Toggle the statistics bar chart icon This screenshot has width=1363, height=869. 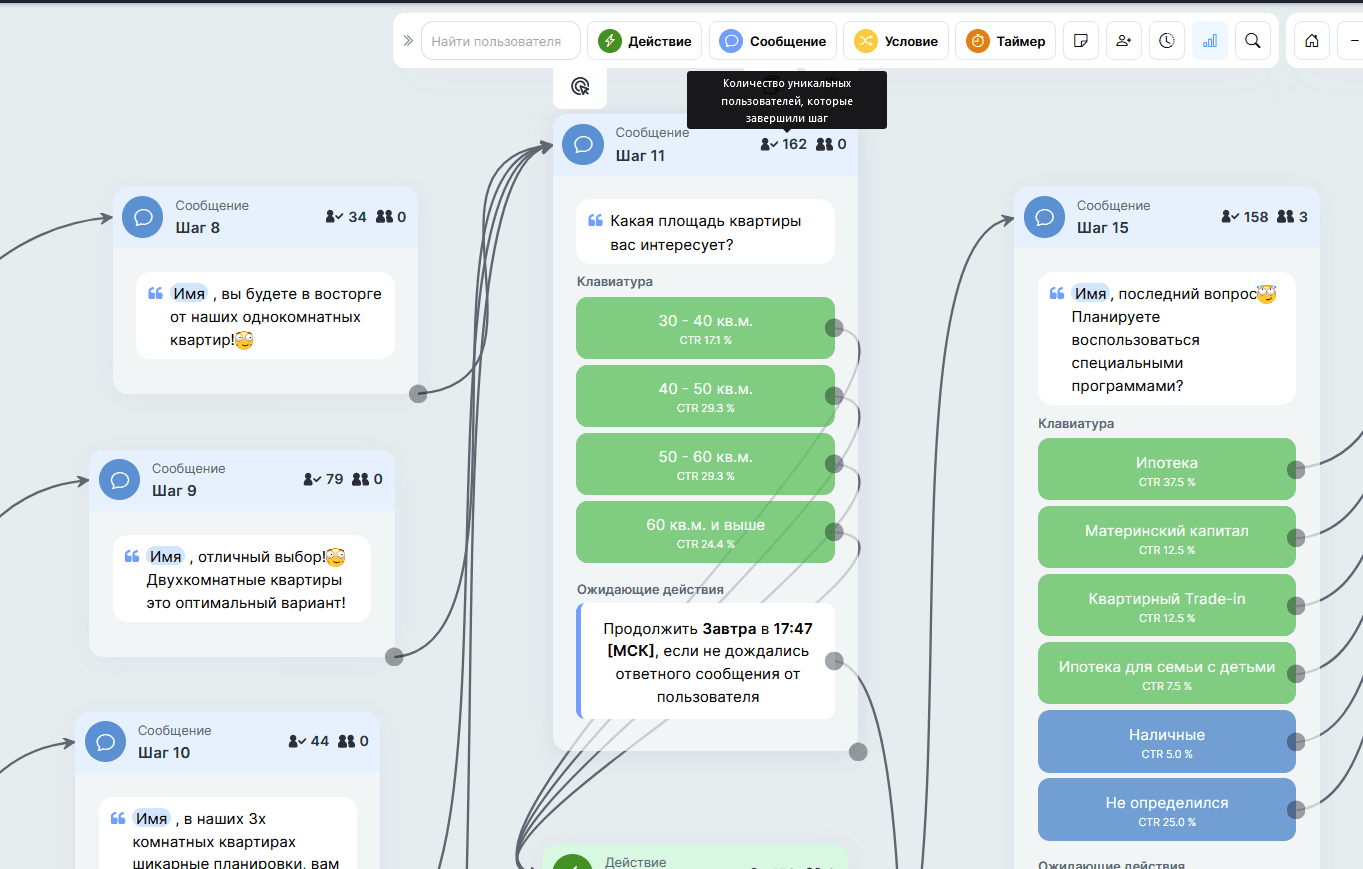tap(1210, 41)
